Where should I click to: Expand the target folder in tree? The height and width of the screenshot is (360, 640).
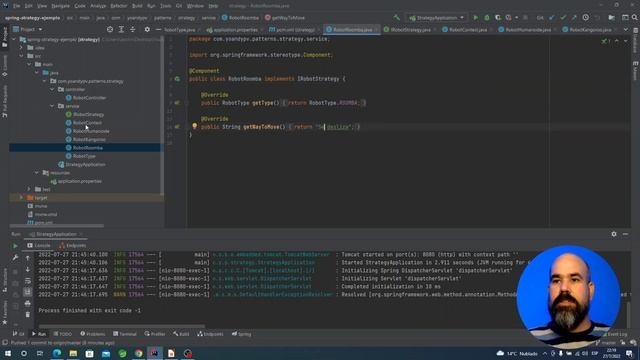[21, 198]
